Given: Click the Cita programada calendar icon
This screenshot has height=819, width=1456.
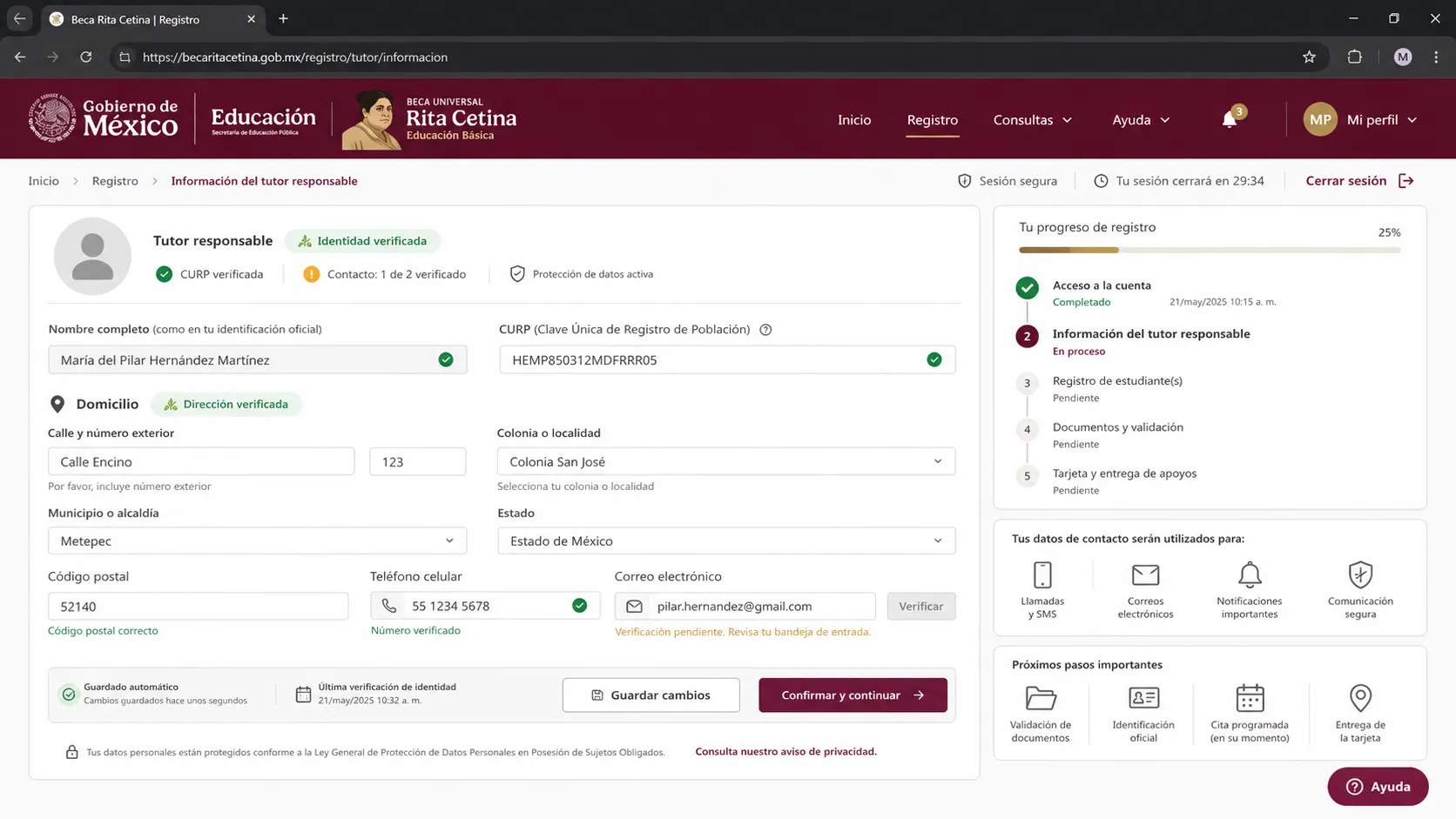Looking at the screenshot, I should 1250,698.
